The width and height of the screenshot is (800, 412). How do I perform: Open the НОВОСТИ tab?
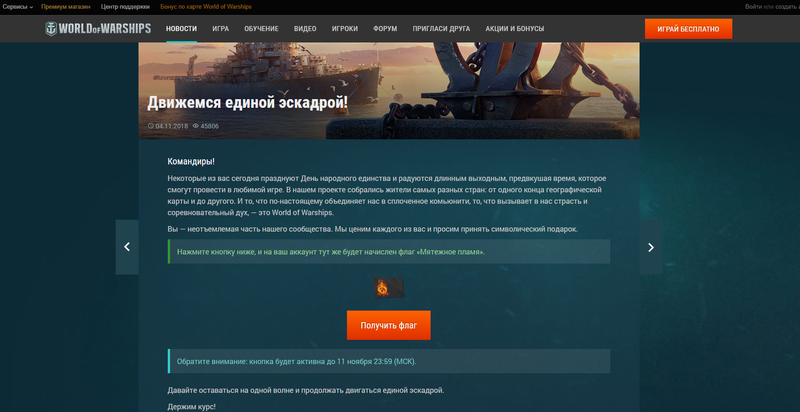point(181,29)
